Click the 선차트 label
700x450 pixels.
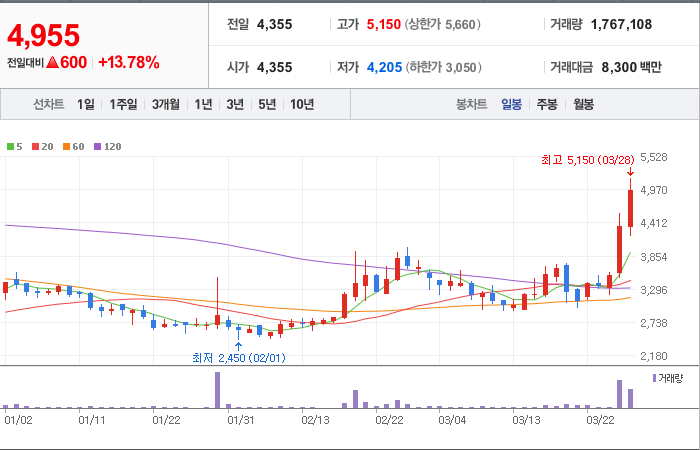click(49, 104)
